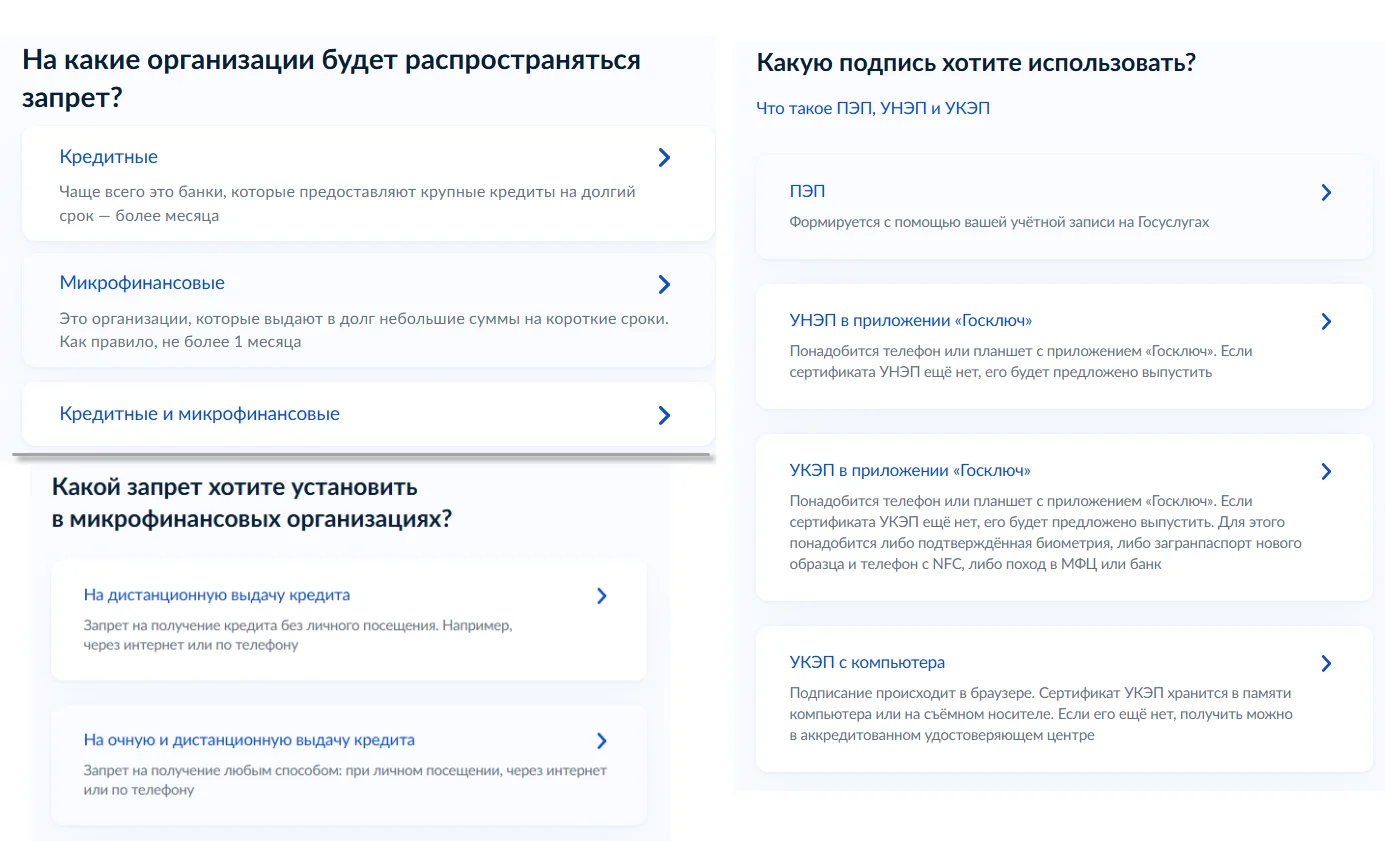This screenshot has height=841, width=1385.
Task: Choose the УНЭП в приложении «Госключ» title
Action: (910, 321)
